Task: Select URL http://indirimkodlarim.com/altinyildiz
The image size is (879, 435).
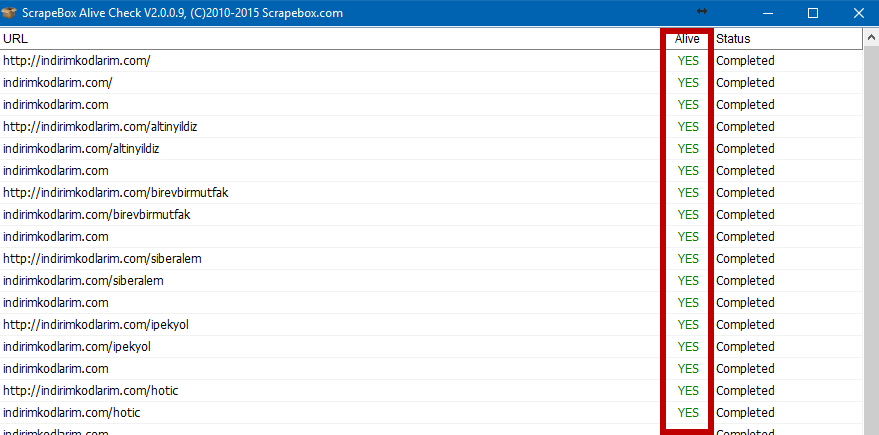Action: coord(100,127)
